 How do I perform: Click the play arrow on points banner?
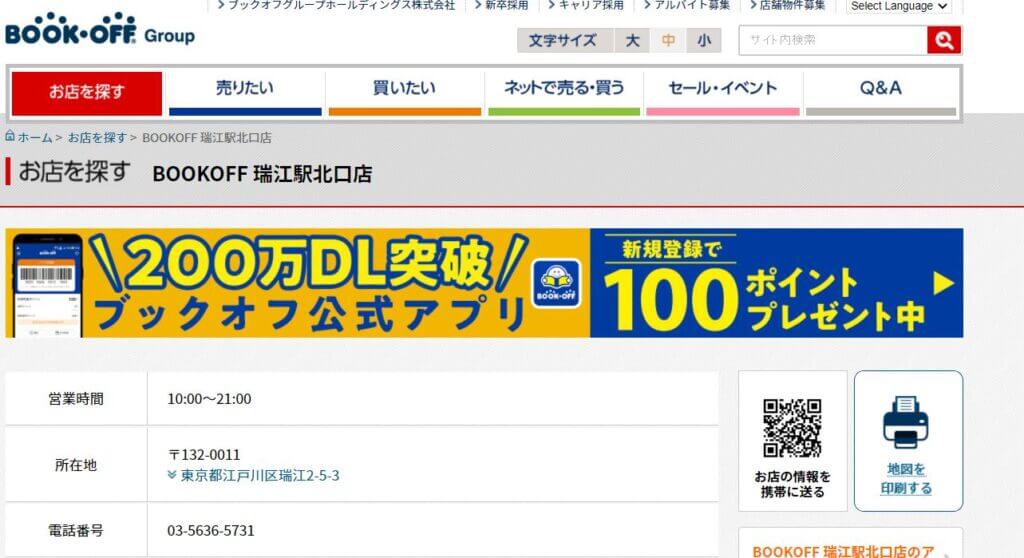pos(943,284)
